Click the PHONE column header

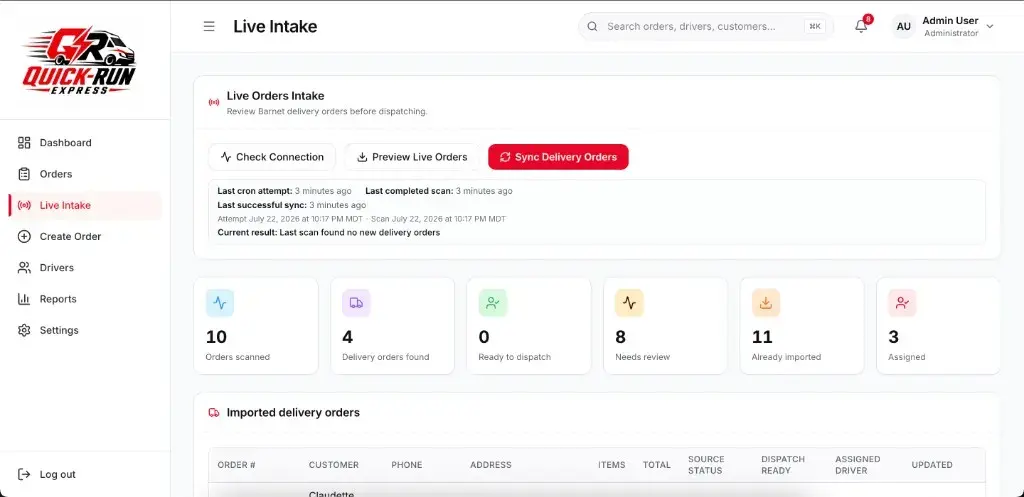[407, 465]
